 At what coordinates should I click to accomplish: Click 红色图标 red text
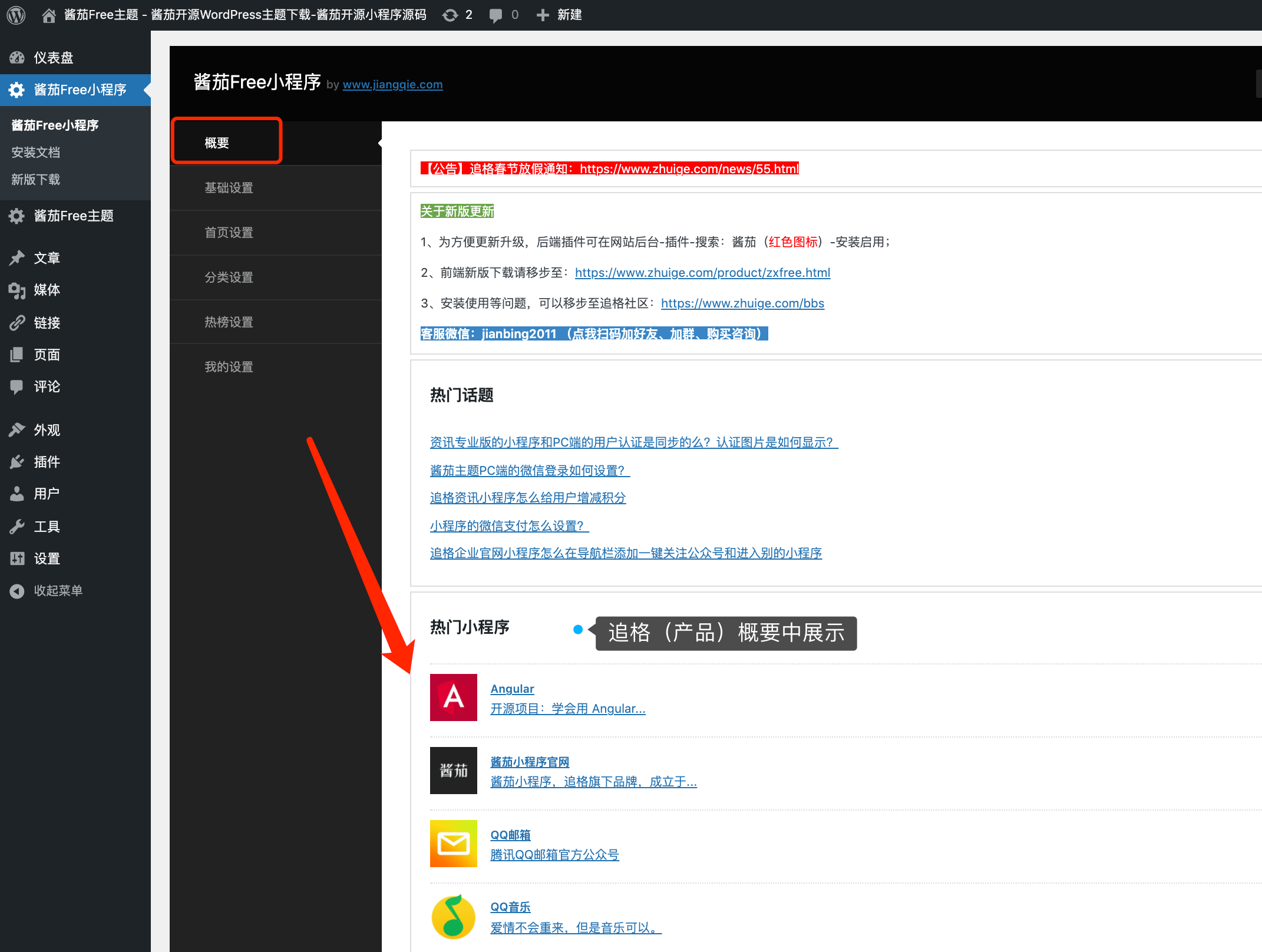pyautogui.click(x=793, y=242)
